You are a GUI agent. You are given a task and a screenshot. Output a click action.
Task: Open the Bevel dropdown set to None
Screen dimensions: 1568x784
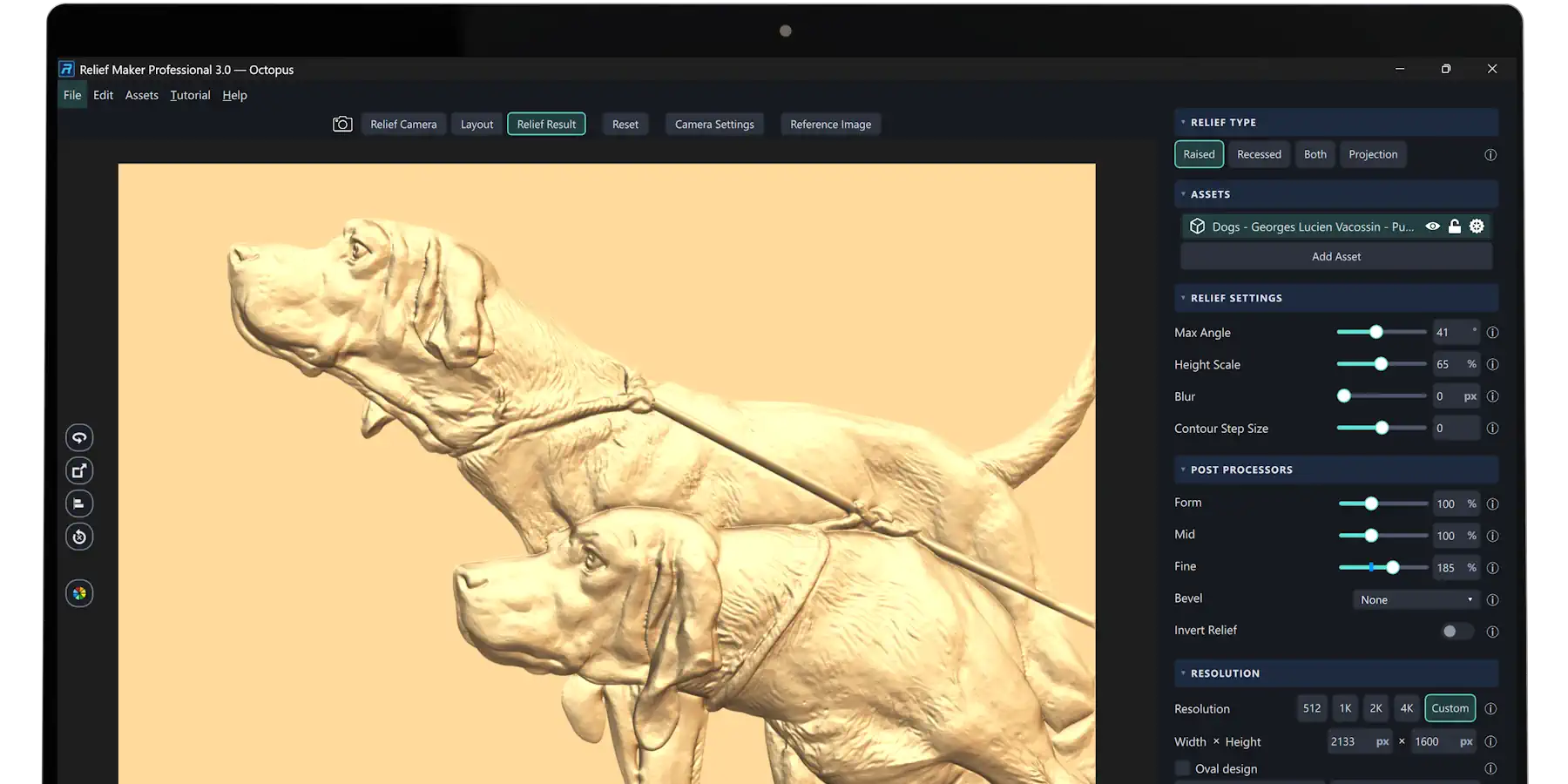1416,599
